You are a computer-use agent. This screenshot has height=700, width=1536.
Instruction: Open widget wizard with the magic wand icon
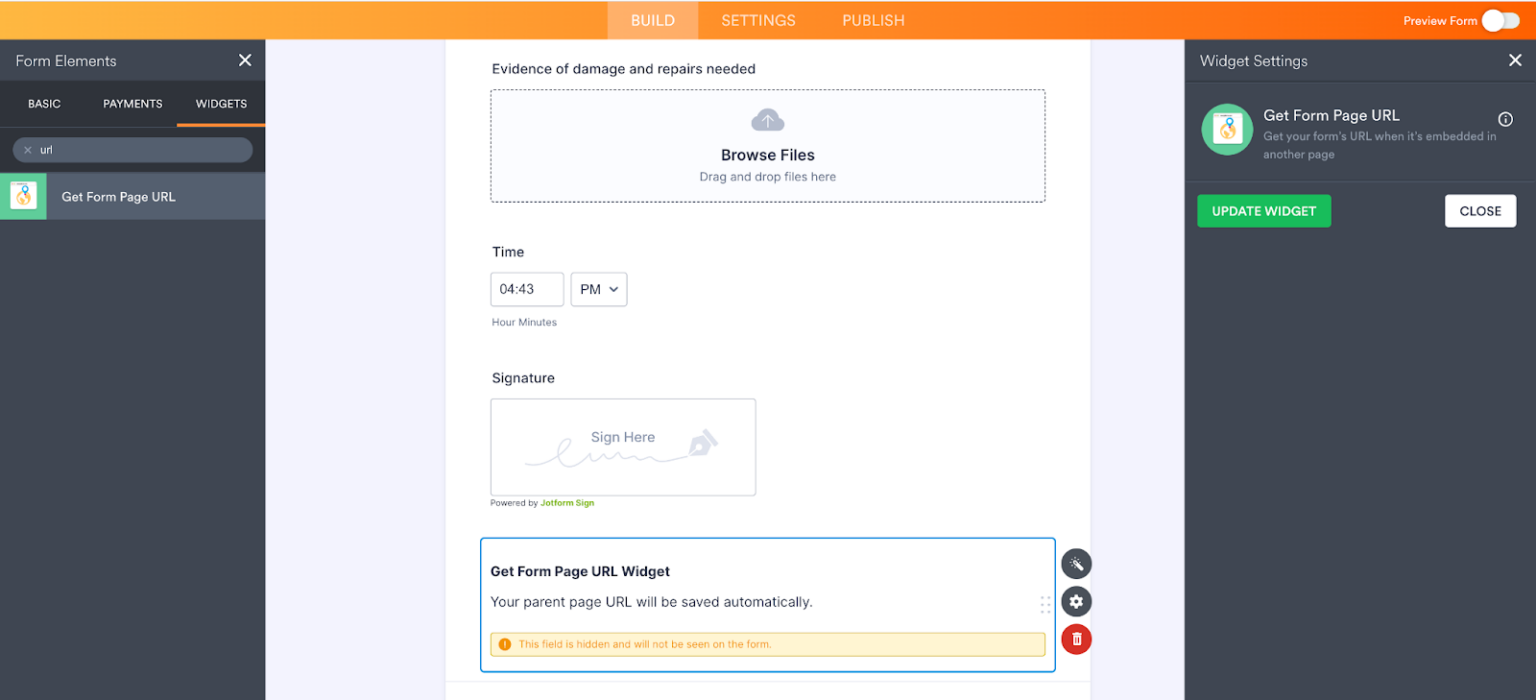pos(1076,563)
